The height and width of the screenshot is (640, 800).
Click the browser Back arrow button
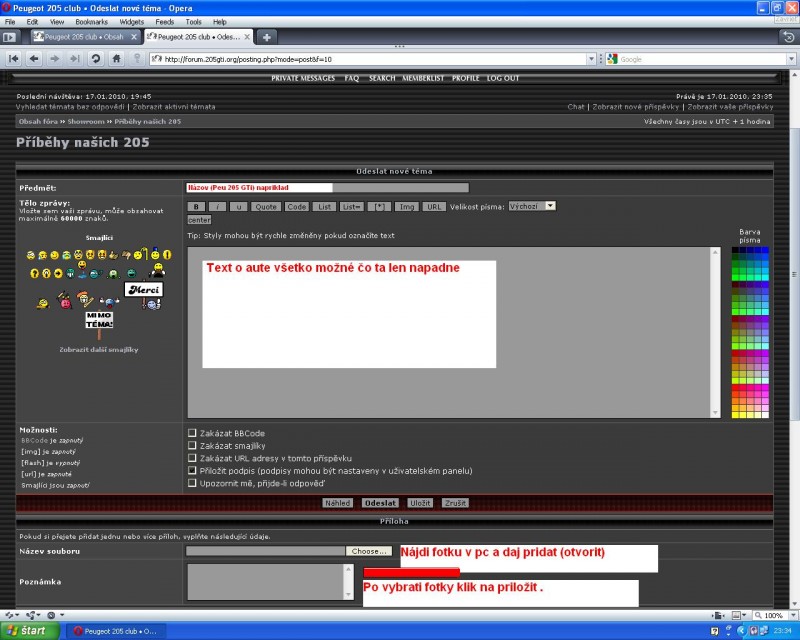click(34, 59)
